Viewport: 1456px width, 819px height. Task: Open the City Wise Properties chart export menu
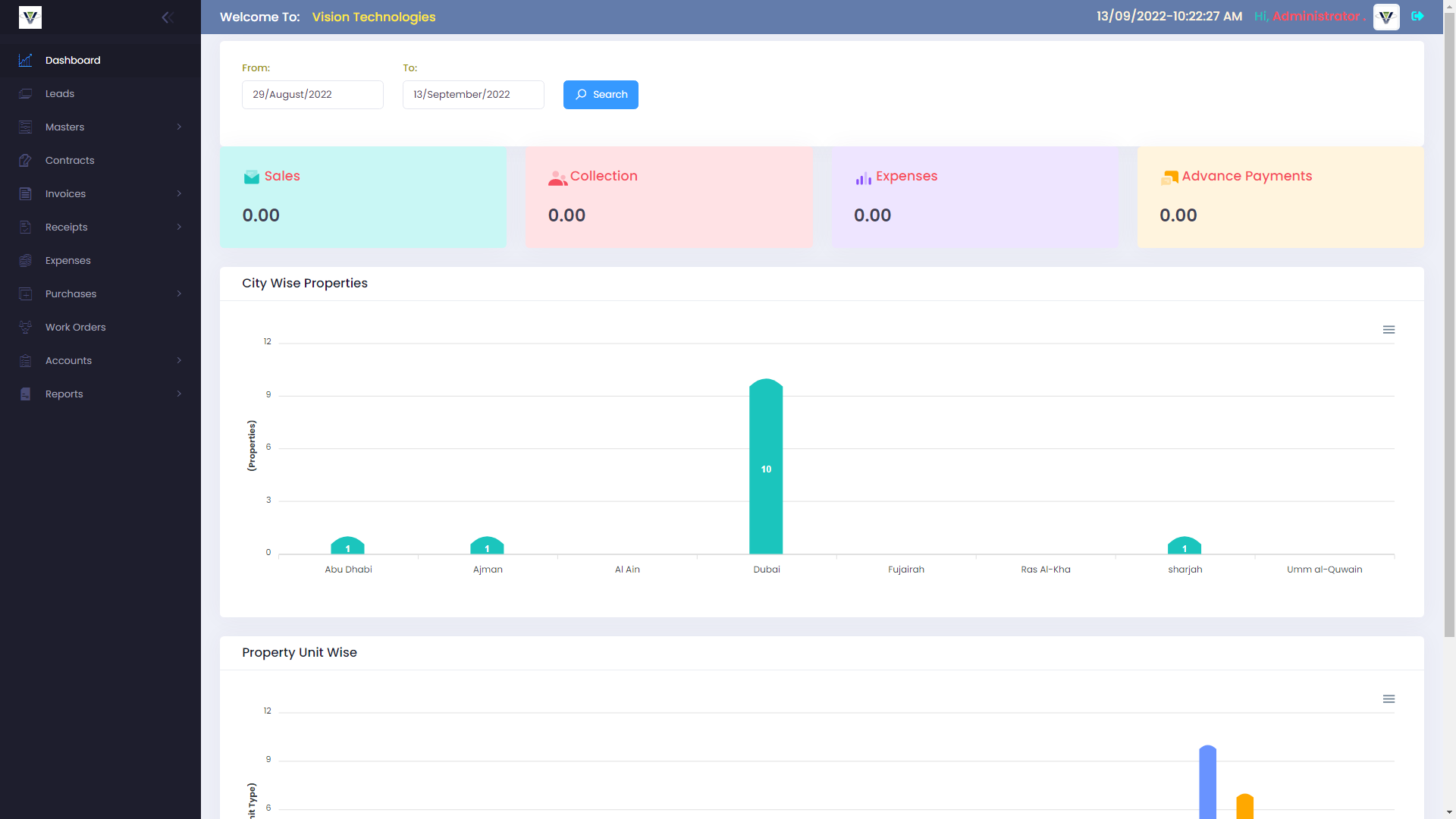pyautogui.click(x=1389, y=329)
